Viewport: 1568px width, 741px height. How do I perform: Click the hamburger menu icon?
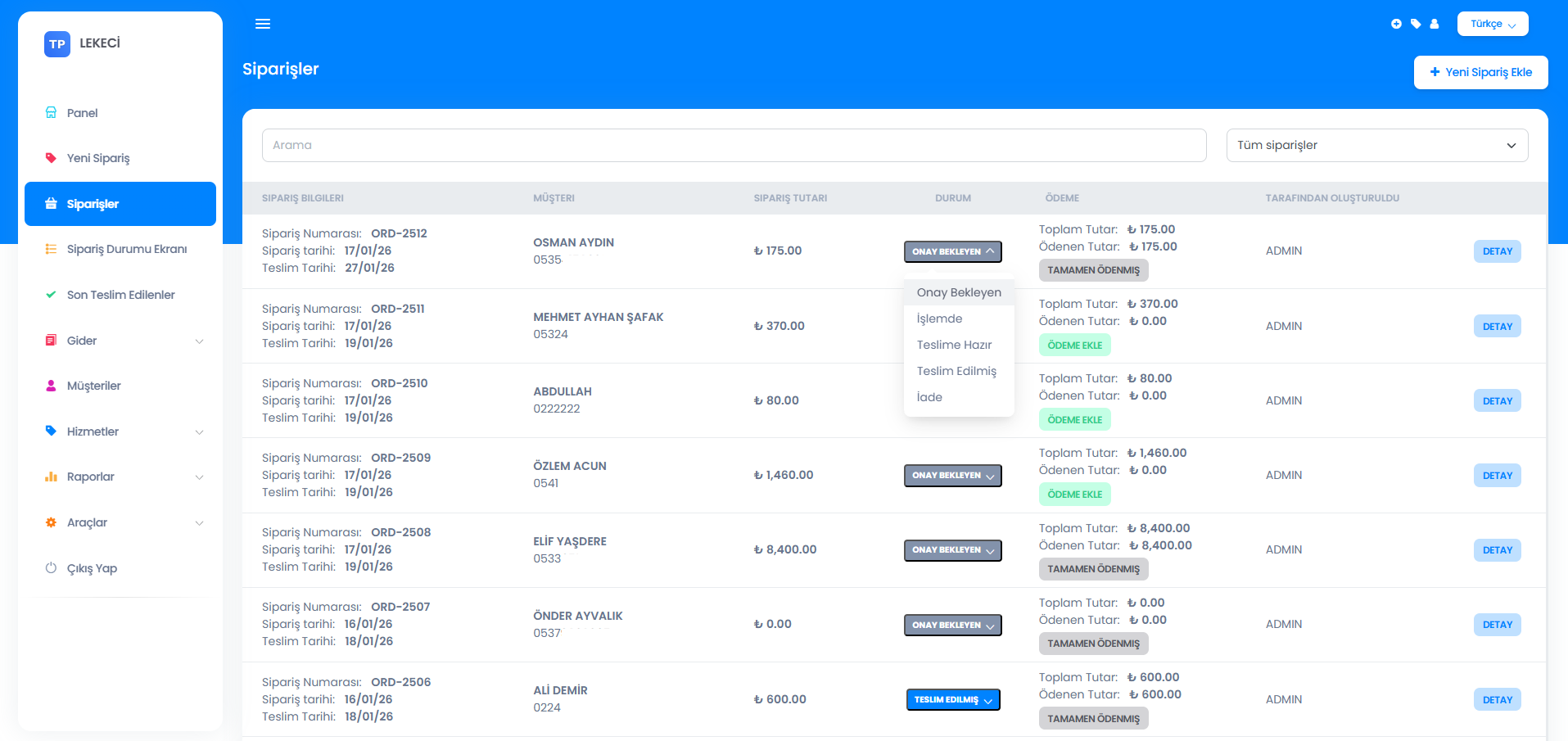[x=263, y=24]
